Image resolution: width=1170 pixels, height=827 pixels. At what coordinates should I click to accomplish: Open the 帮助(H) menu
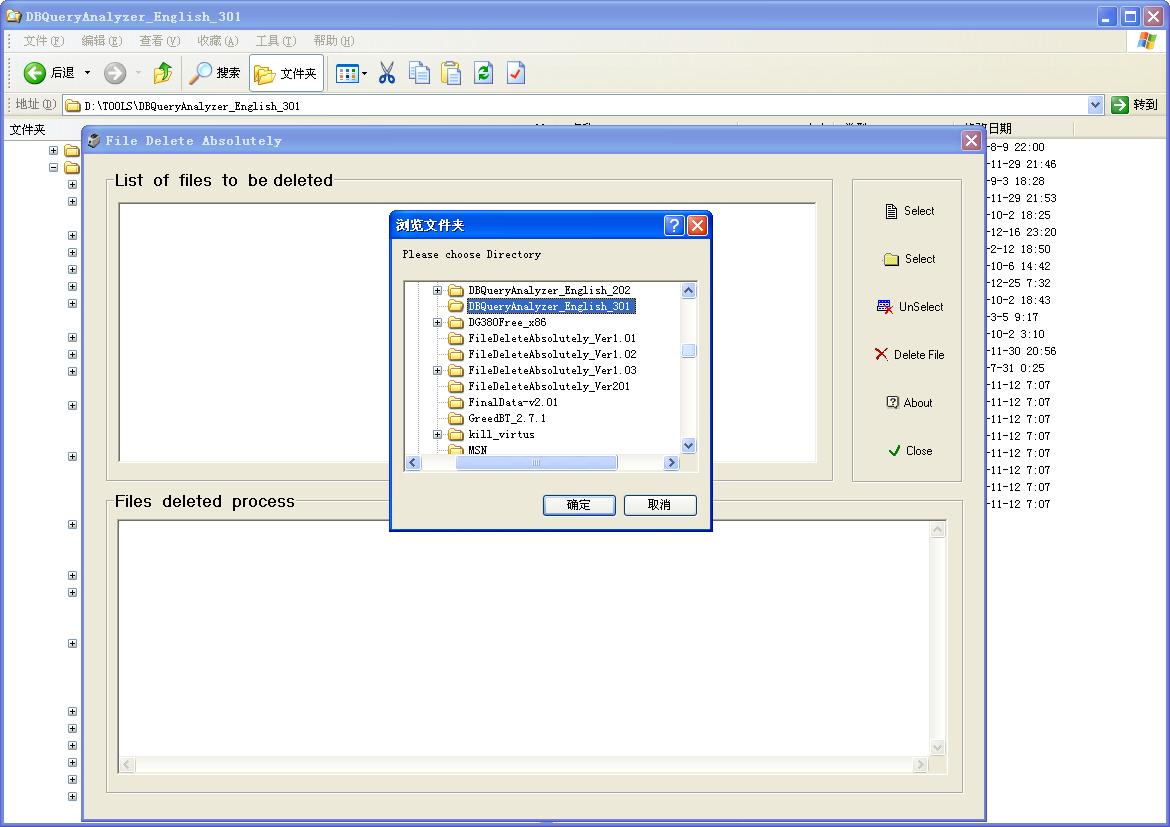pyautogui.click(x=334, y=40)
